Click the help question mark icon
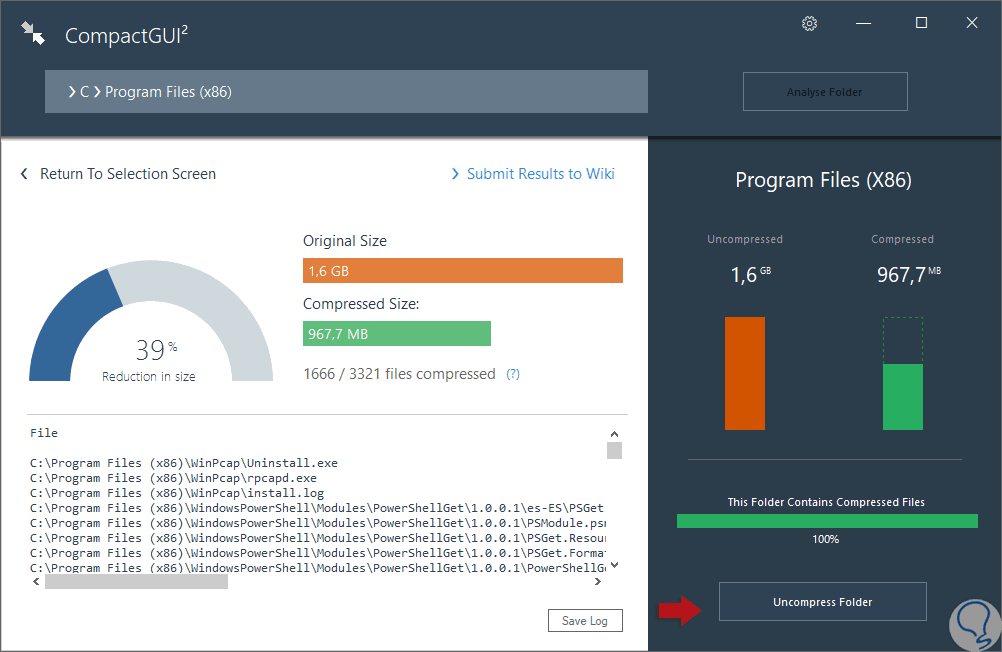This screenshot has width=1002, height=652. pyautogui.click(x=513, y=374)
